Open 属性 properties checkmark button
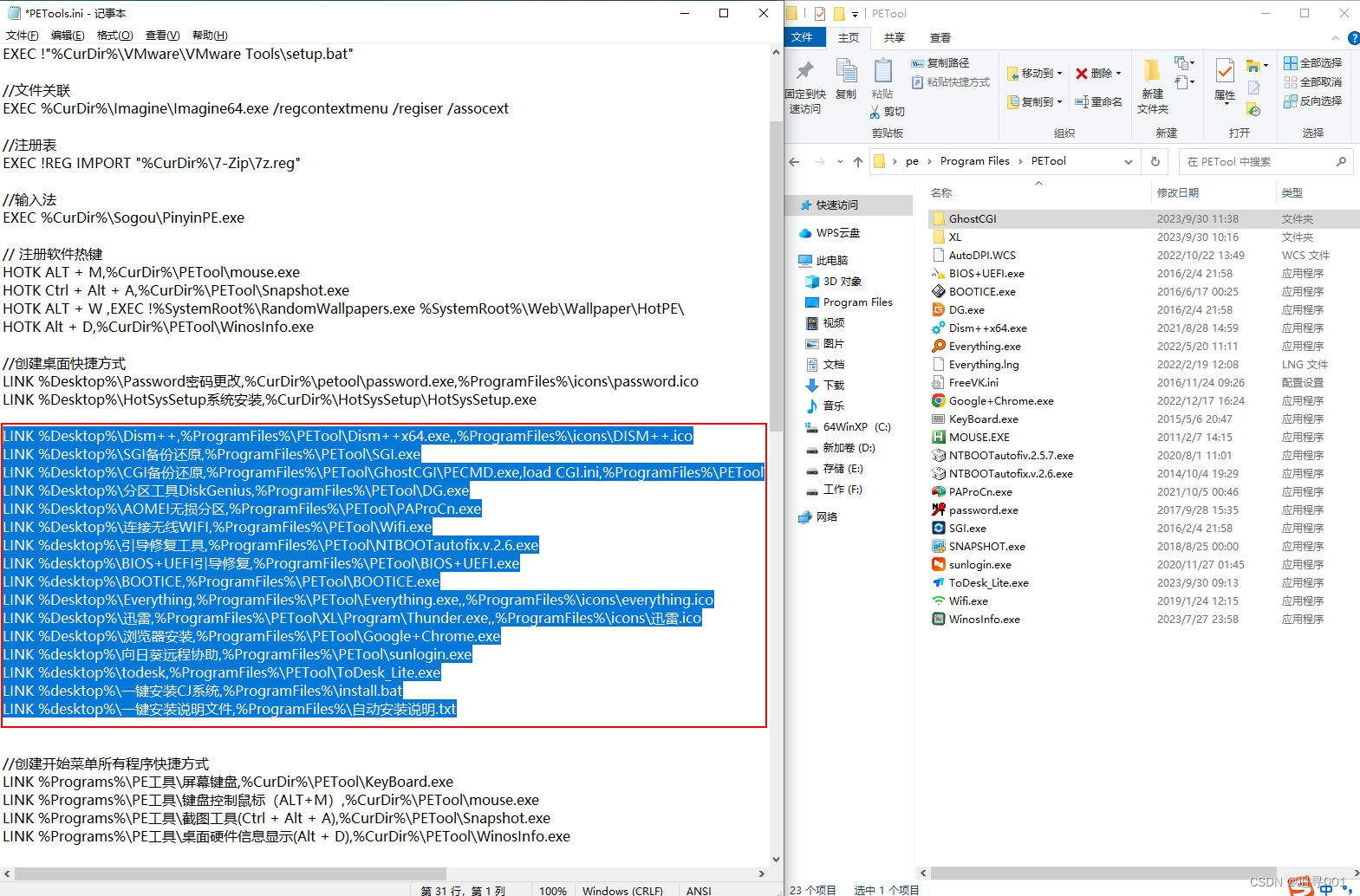The height and width of the screenshot is (896, 1360). pyautogui.click(x=1225, y=81)
